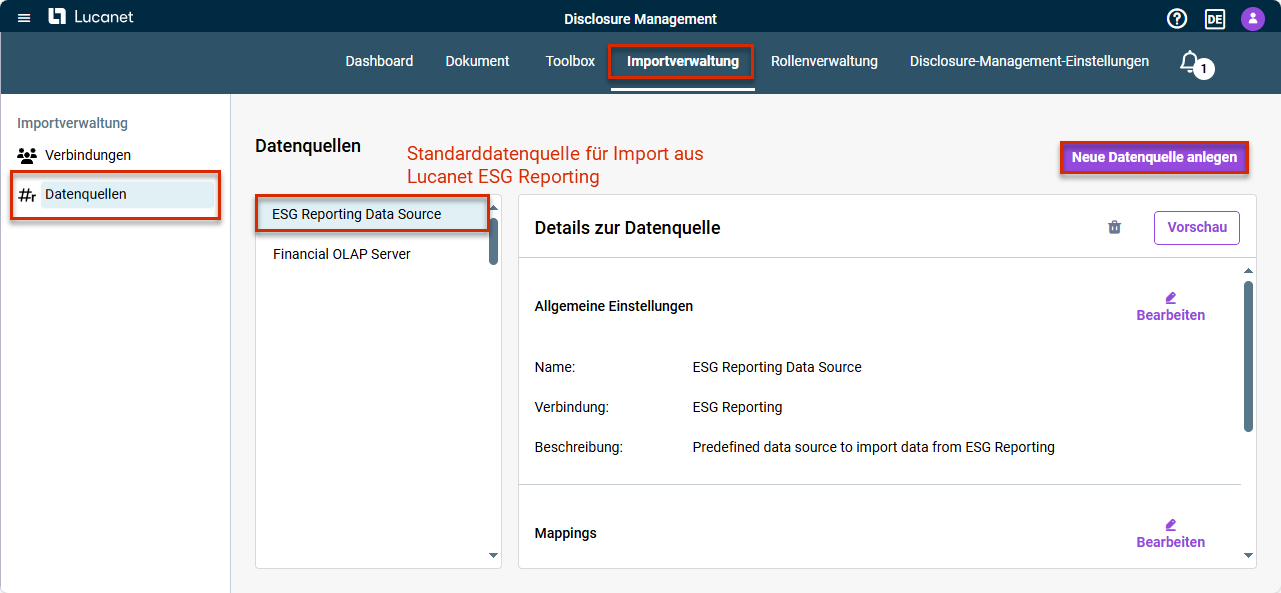Click the Vorschau button
Image resolution: width=1281 pixels, height=593 pixels.
pos(1197,227)
